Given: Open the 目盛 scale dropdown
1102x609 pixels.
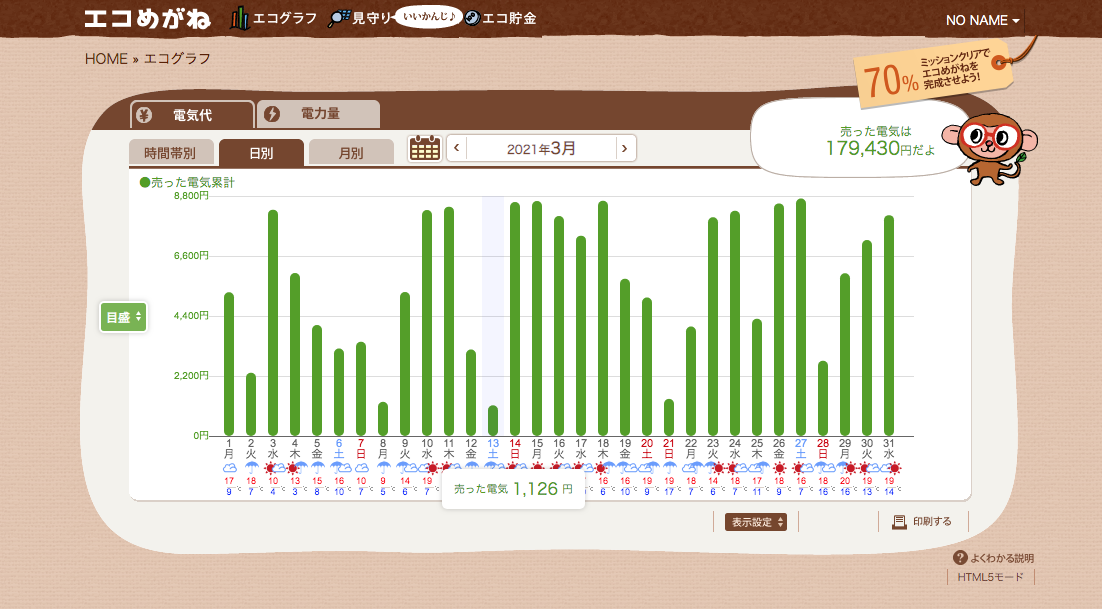Looking at the screenshot, I should 123,317.
